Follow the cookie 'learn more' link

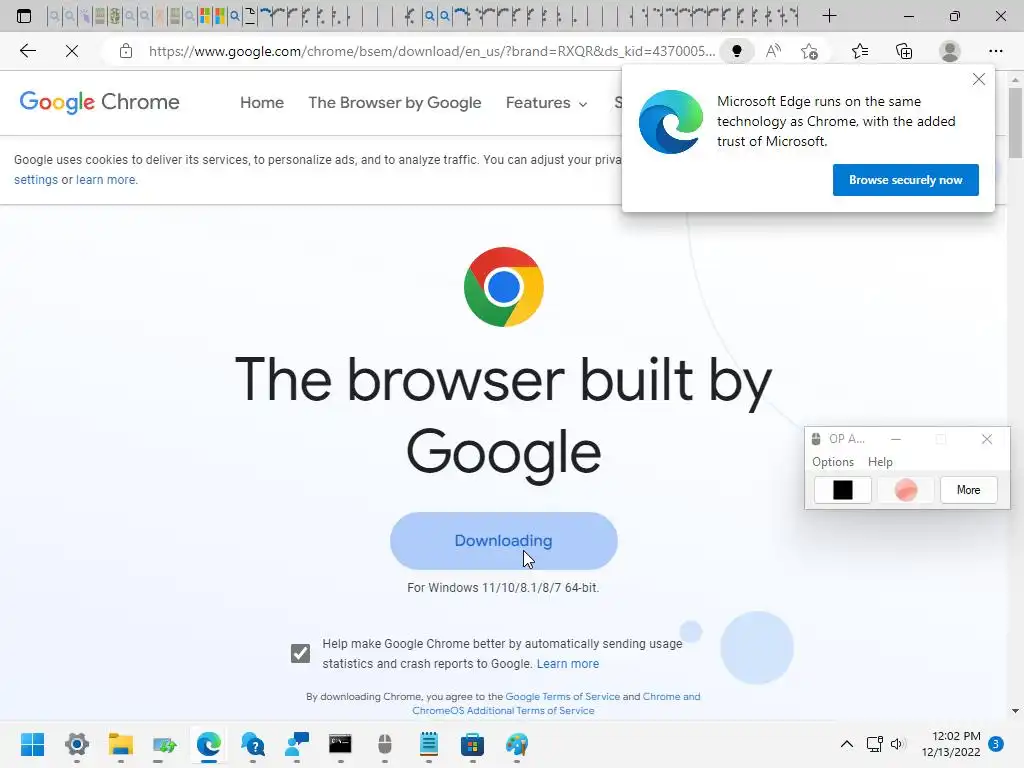pyautogui.click(x=106, y=180)
